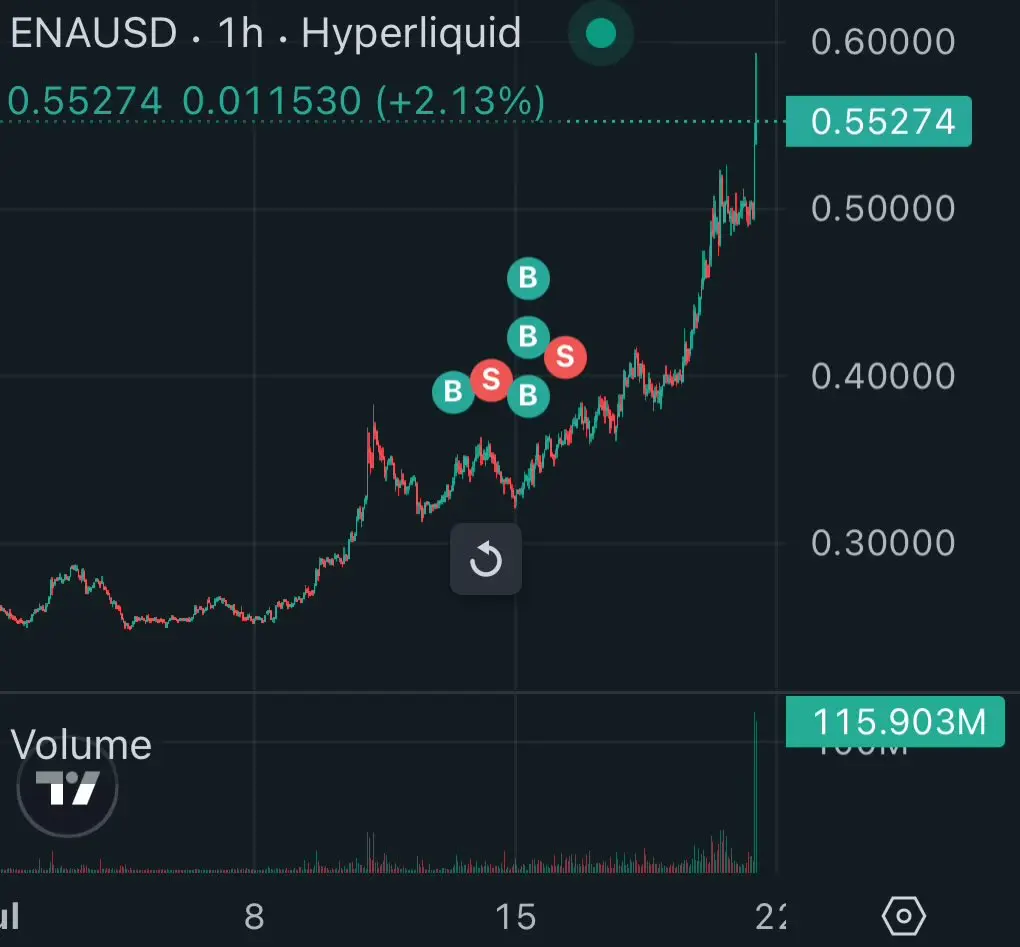The height and width of the screenshot is (947, 1020).
Task: Click the tallest green volume bar
Action: (x=755, y=792)
